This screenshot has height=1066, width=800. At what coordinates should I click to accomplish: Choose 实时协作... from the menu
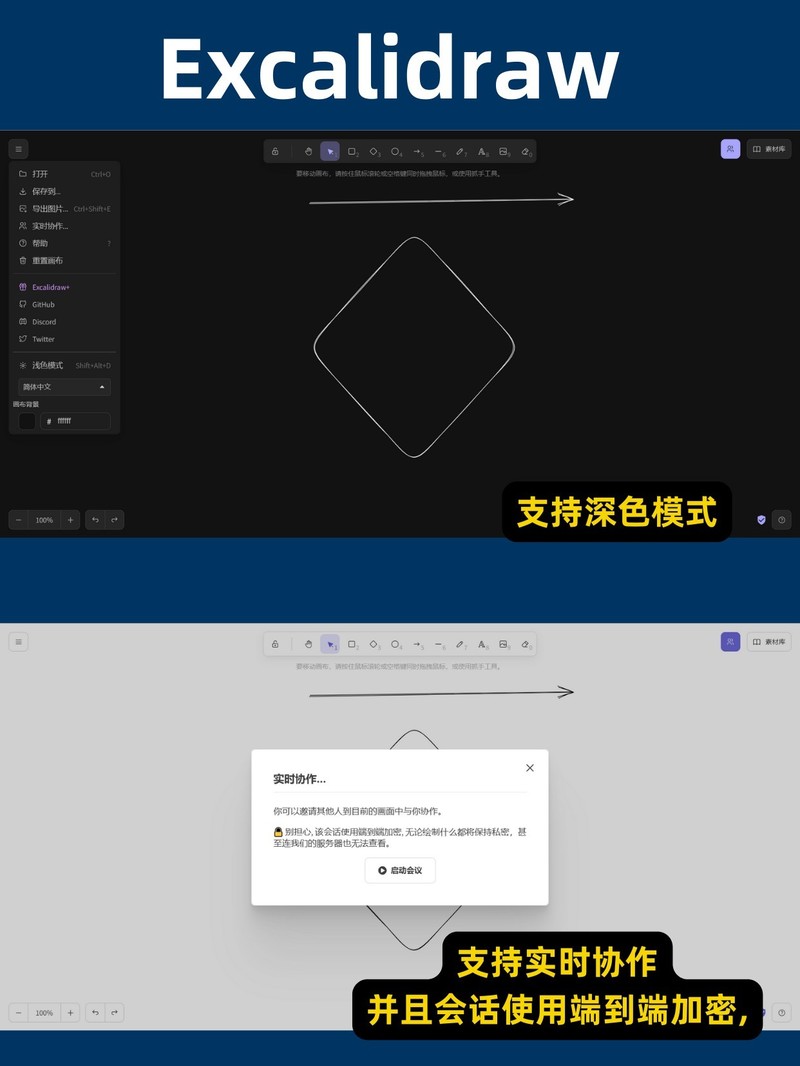click(65, 226)
